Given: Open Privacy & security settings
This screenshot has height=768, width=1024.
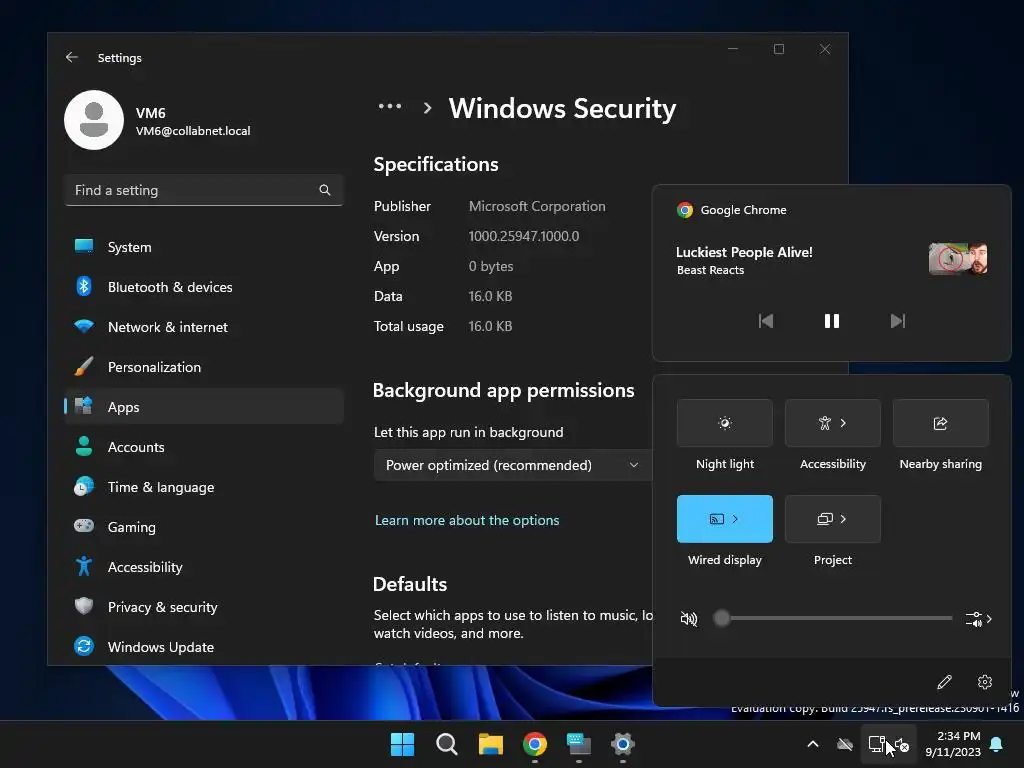Looking at the screenshot, I should coord(204,607).
